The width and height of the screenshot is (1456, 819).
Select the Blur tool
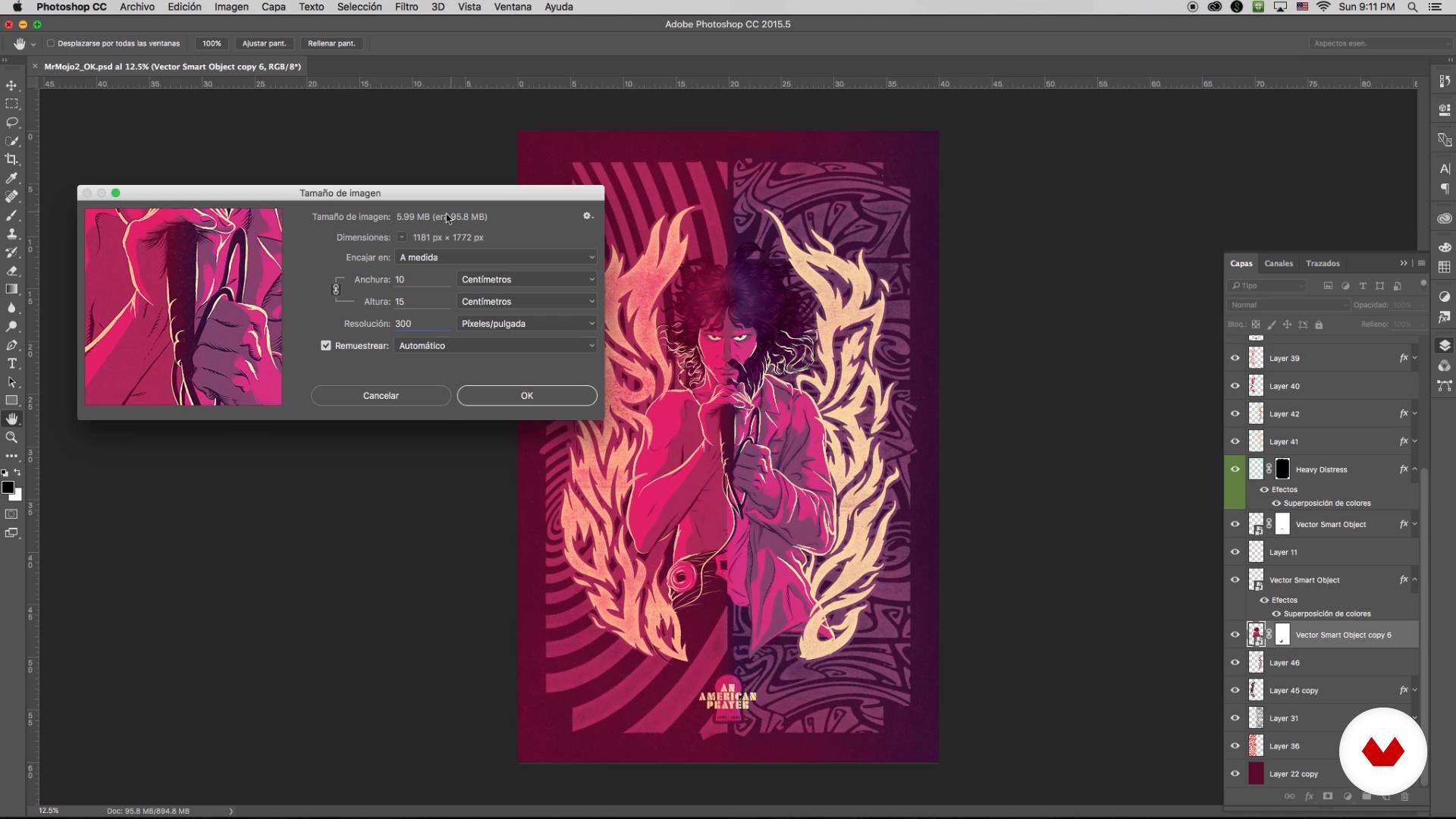pos(11,308)
